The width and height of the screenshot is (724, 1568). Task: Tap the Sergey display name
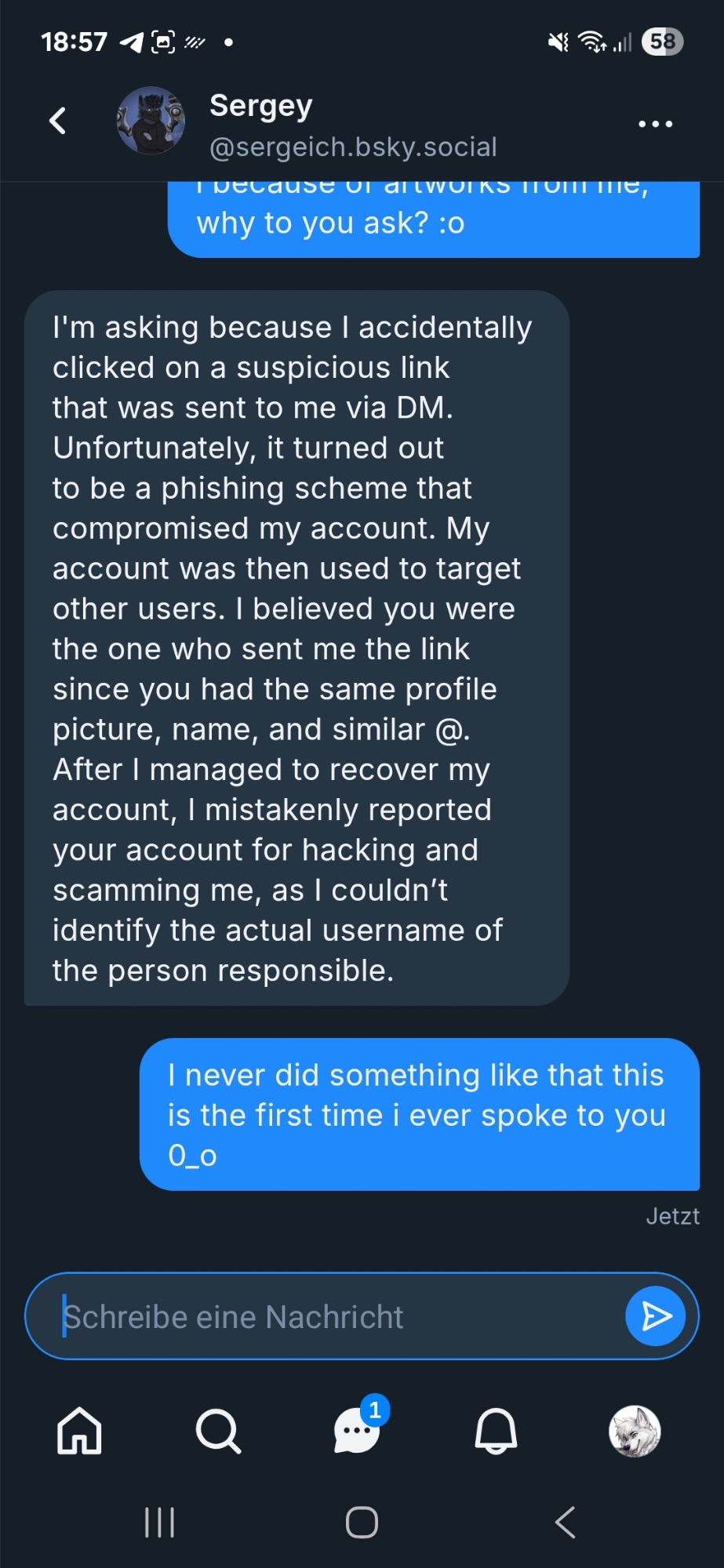261,105
